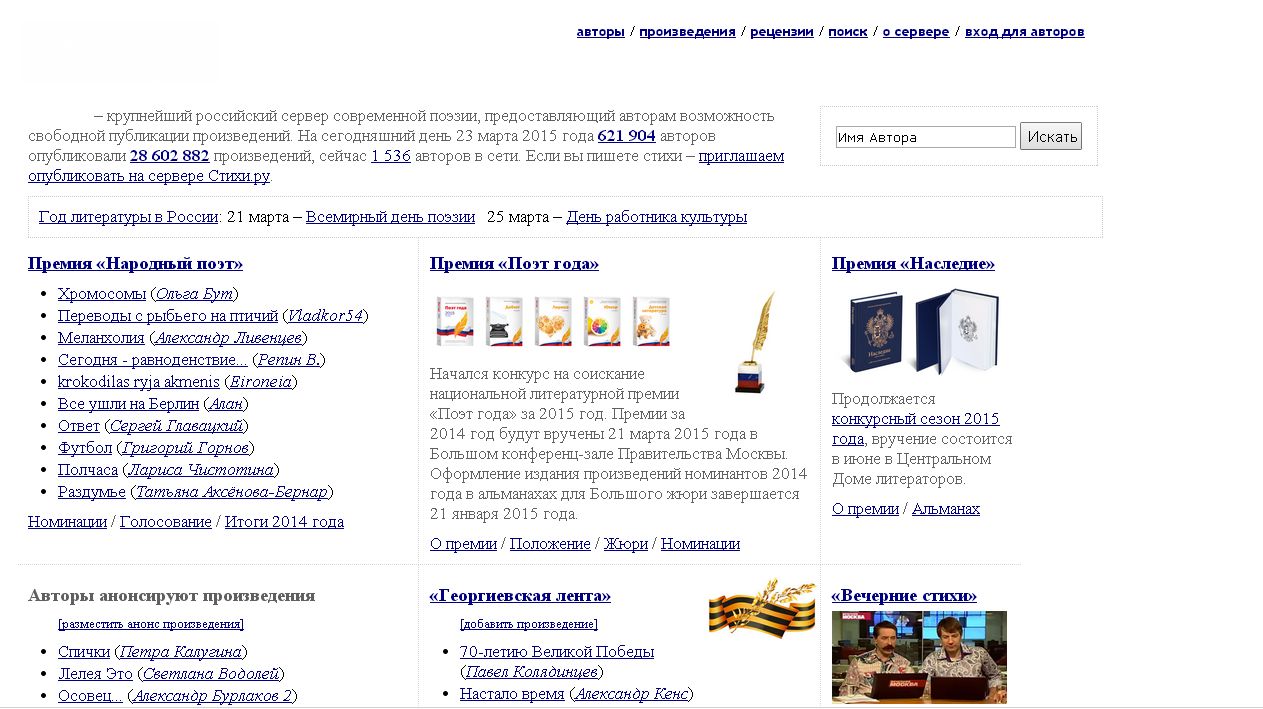This screenshot has width=1263, height=709.
Task: Follow the «Всемирный день поэзии» link
Action: 390,217
